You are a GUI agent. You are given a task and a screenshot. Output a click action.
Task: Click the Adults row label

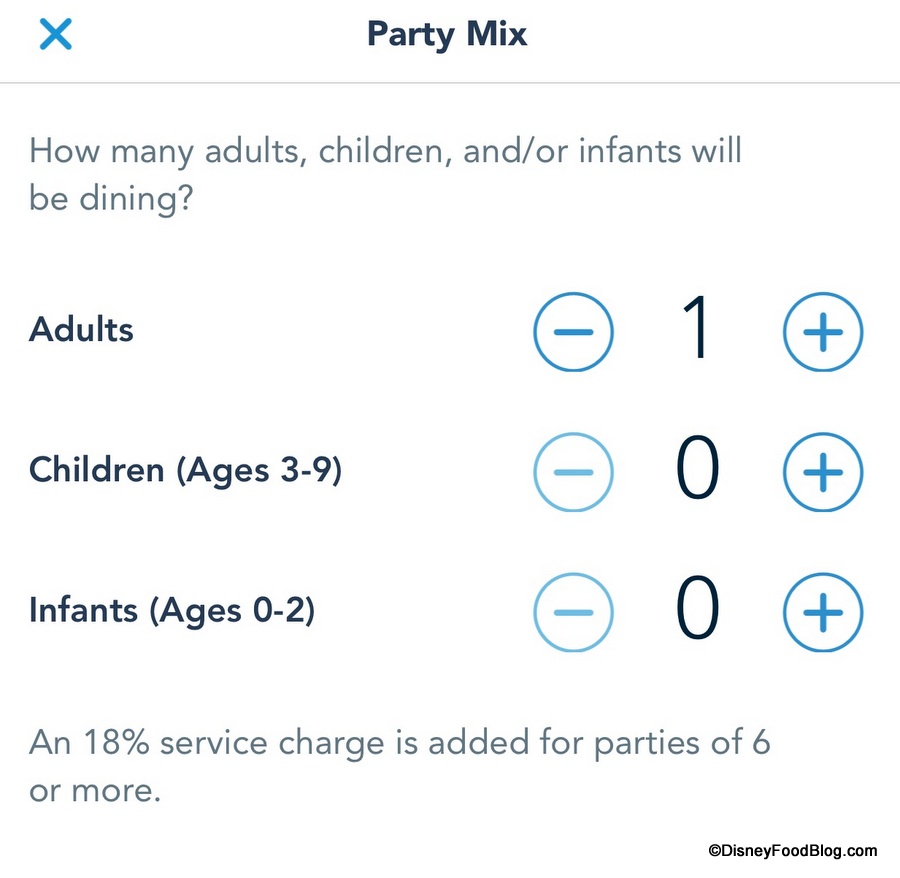(x=81, y=330)
